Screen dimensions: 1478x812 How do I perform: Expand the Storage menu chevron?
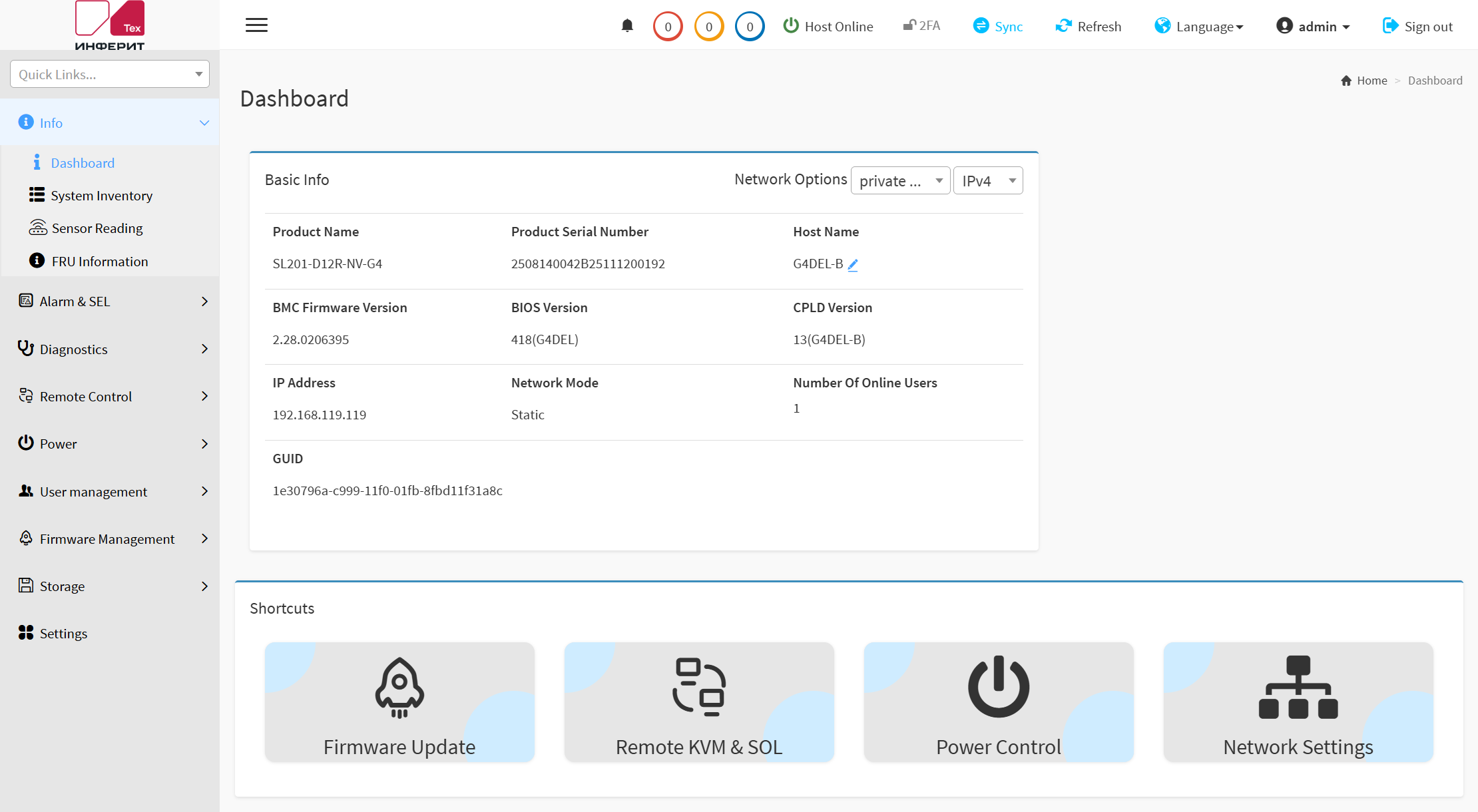[x=204, y=586]
